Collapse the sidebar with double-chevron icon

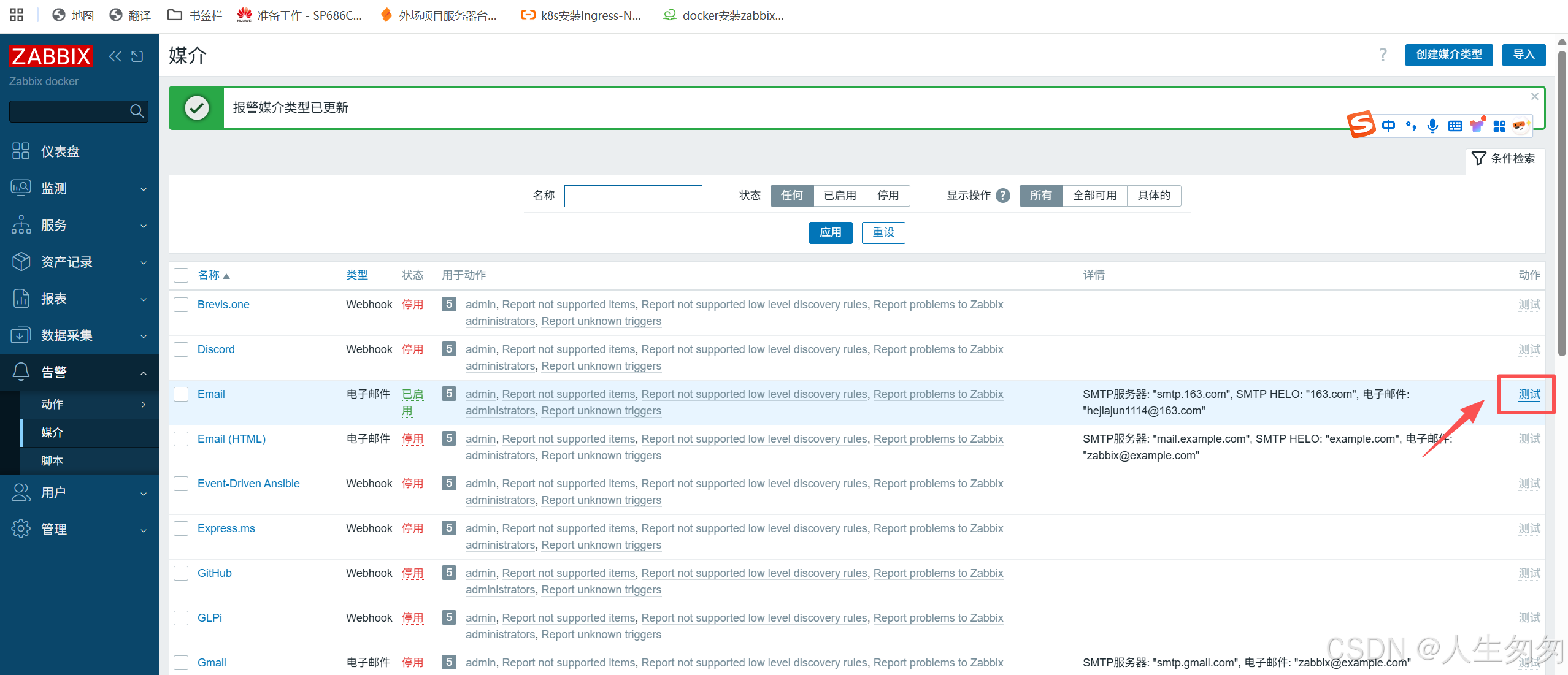click(x=115, y=56)
